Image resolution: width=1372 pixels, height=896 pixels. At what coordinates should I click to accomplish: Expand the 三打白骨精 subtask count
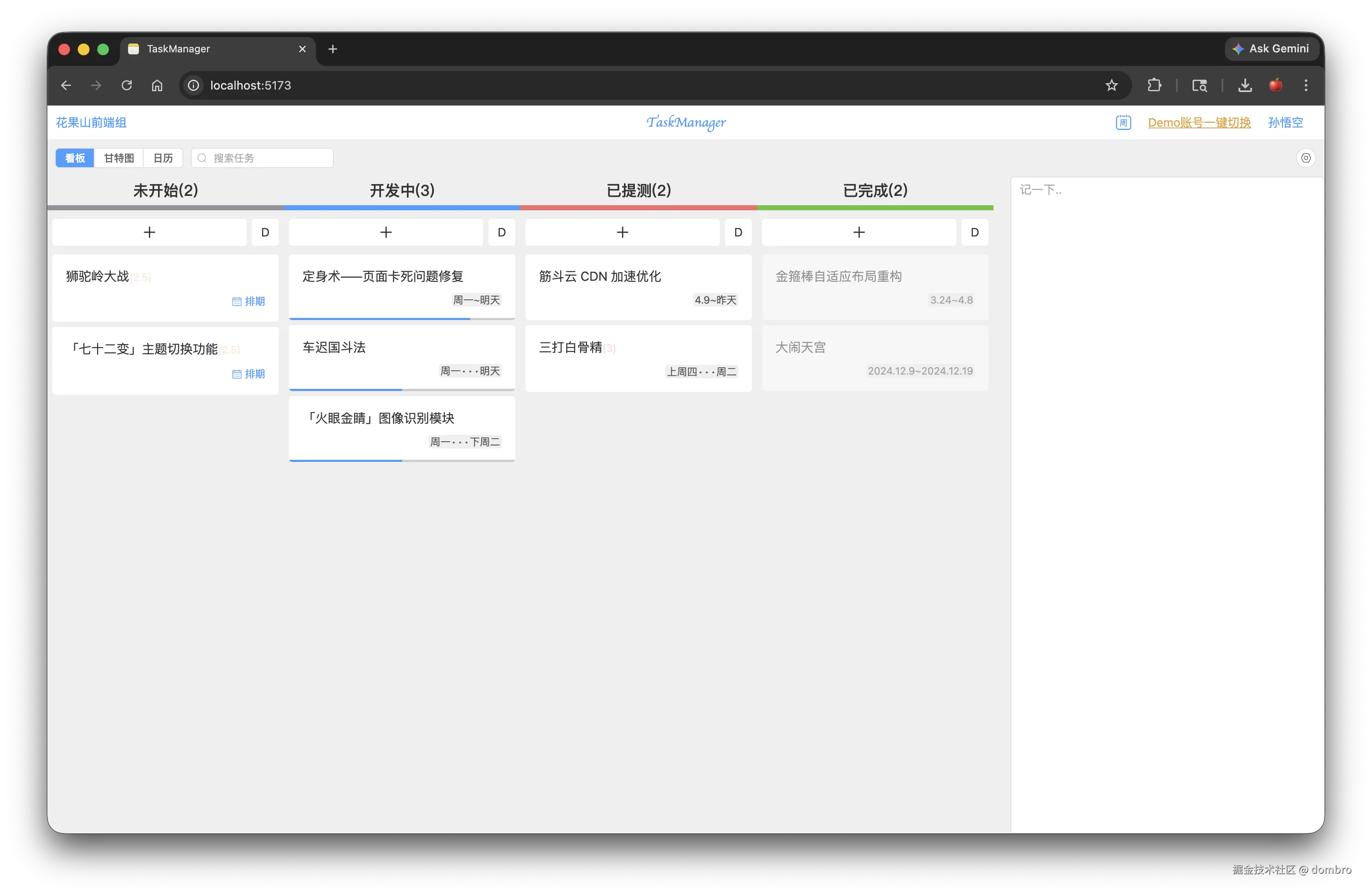coord(610,348)
